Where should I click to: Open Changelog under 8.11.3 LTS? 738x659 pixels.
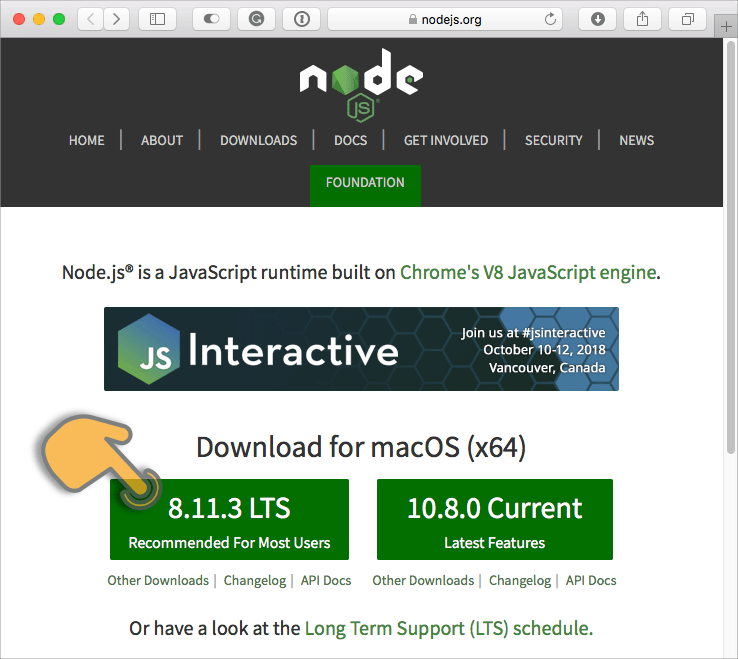coord(255,580)
